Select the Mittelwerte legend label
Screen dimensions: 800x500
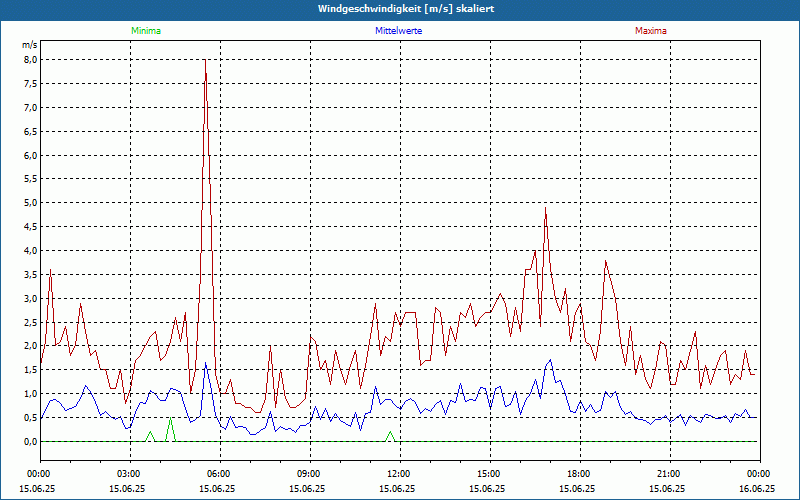click(398, 31)
